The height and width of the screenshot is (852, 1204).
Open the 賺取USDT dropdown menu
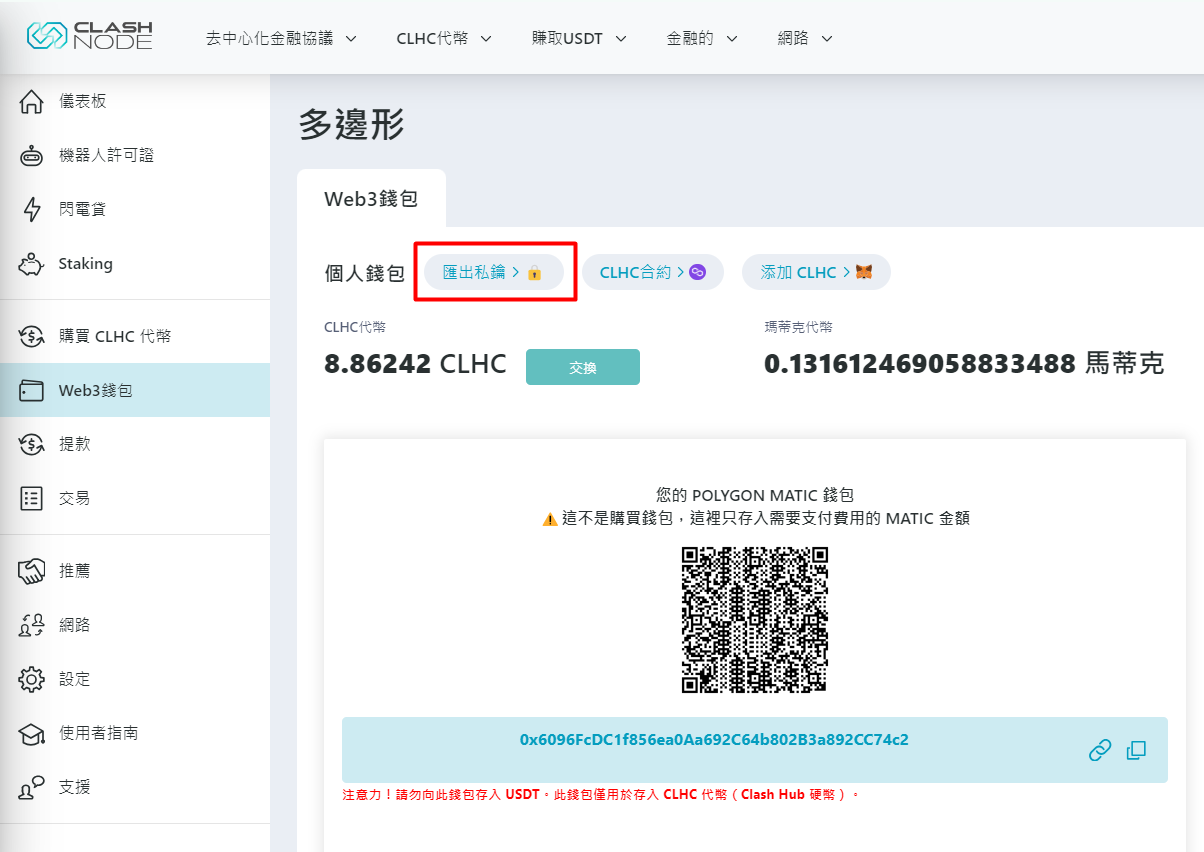(579, 38)
